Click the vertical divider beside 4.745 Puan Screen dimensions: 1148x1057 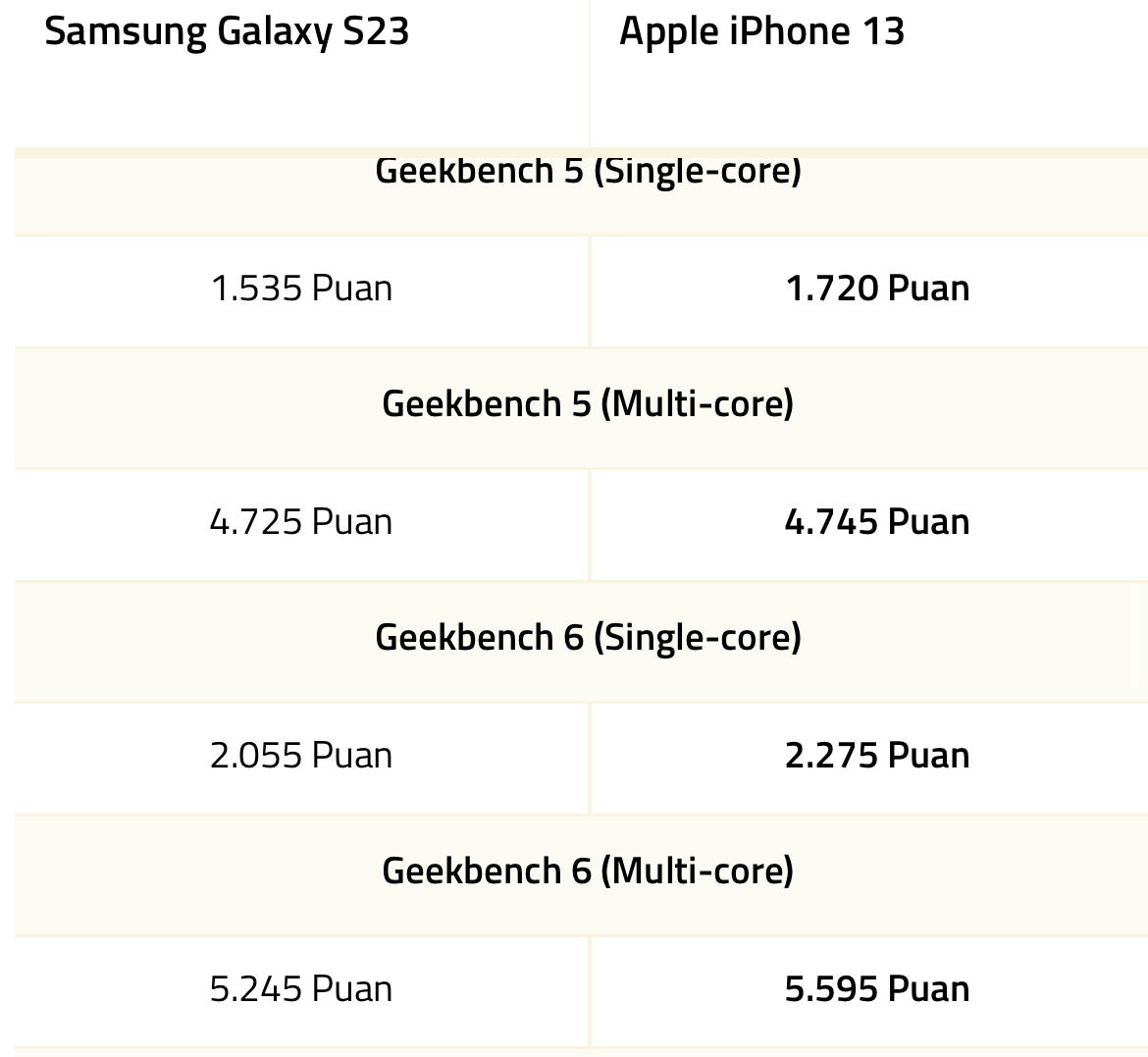(590, 524)
